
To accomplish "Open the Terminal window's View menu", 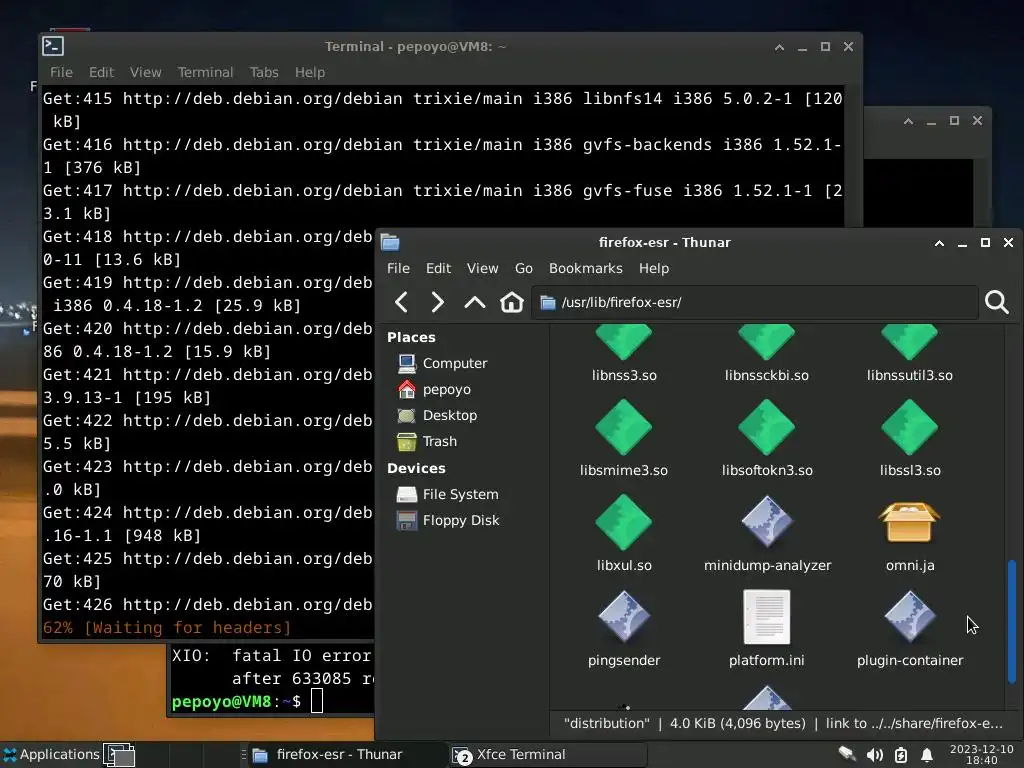I will [x=146, y=72].
